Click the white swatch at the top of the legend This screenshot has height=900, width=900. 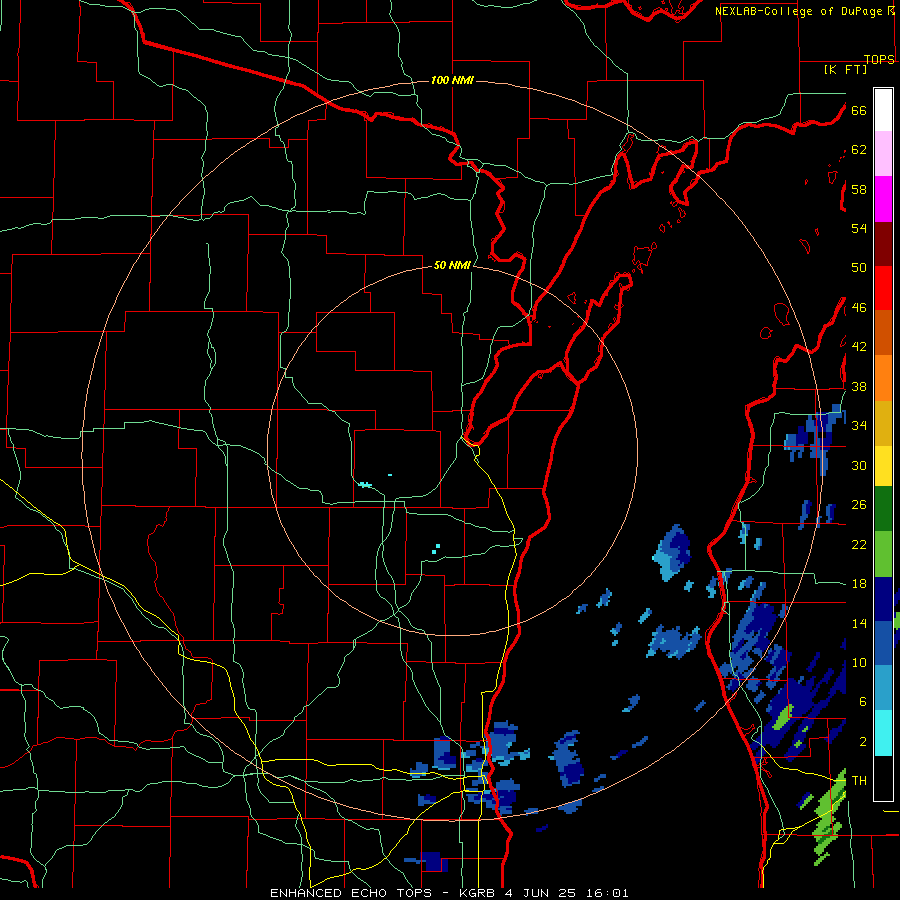(x=883, y=110)
